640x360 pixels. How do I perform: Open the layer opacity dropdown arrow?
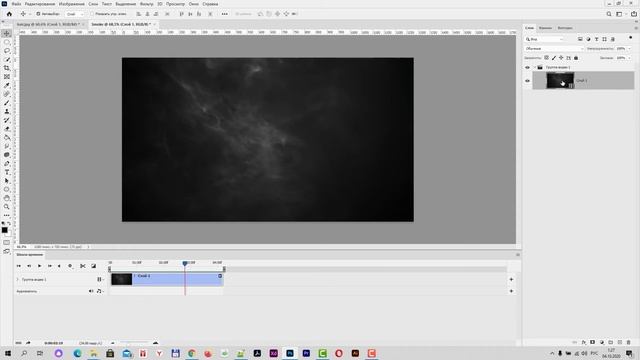[629, 49]
